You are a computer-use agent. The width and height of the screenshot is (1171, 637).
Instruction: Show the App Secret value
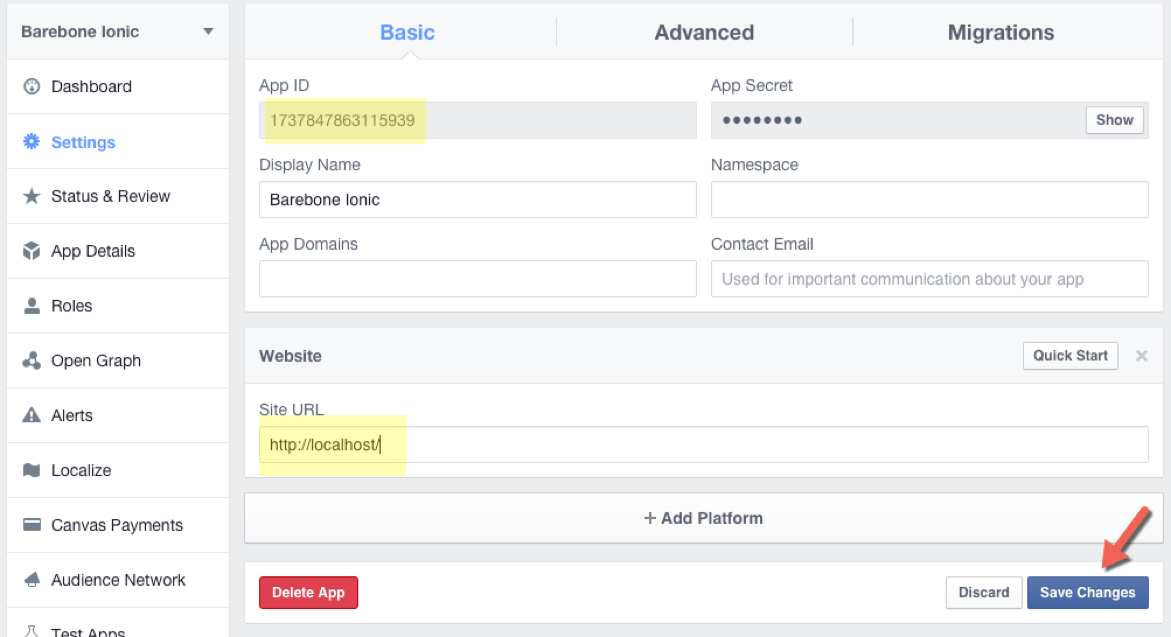1114,120
